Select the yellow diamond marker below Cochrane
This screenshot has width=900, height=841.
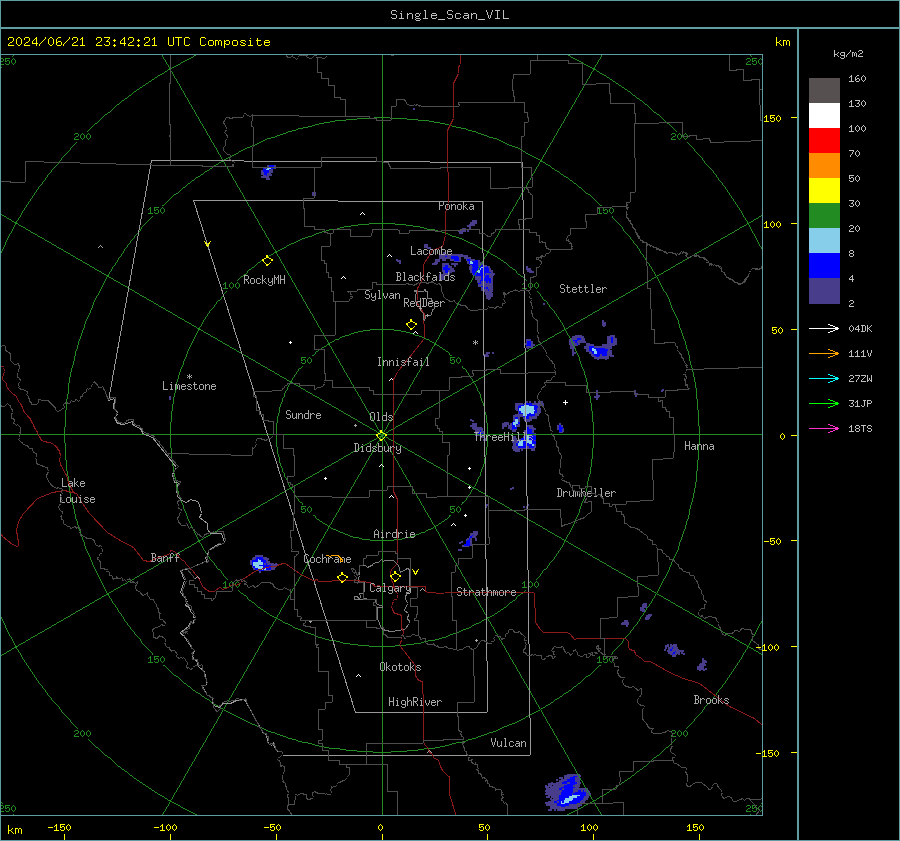coord(342,578)
